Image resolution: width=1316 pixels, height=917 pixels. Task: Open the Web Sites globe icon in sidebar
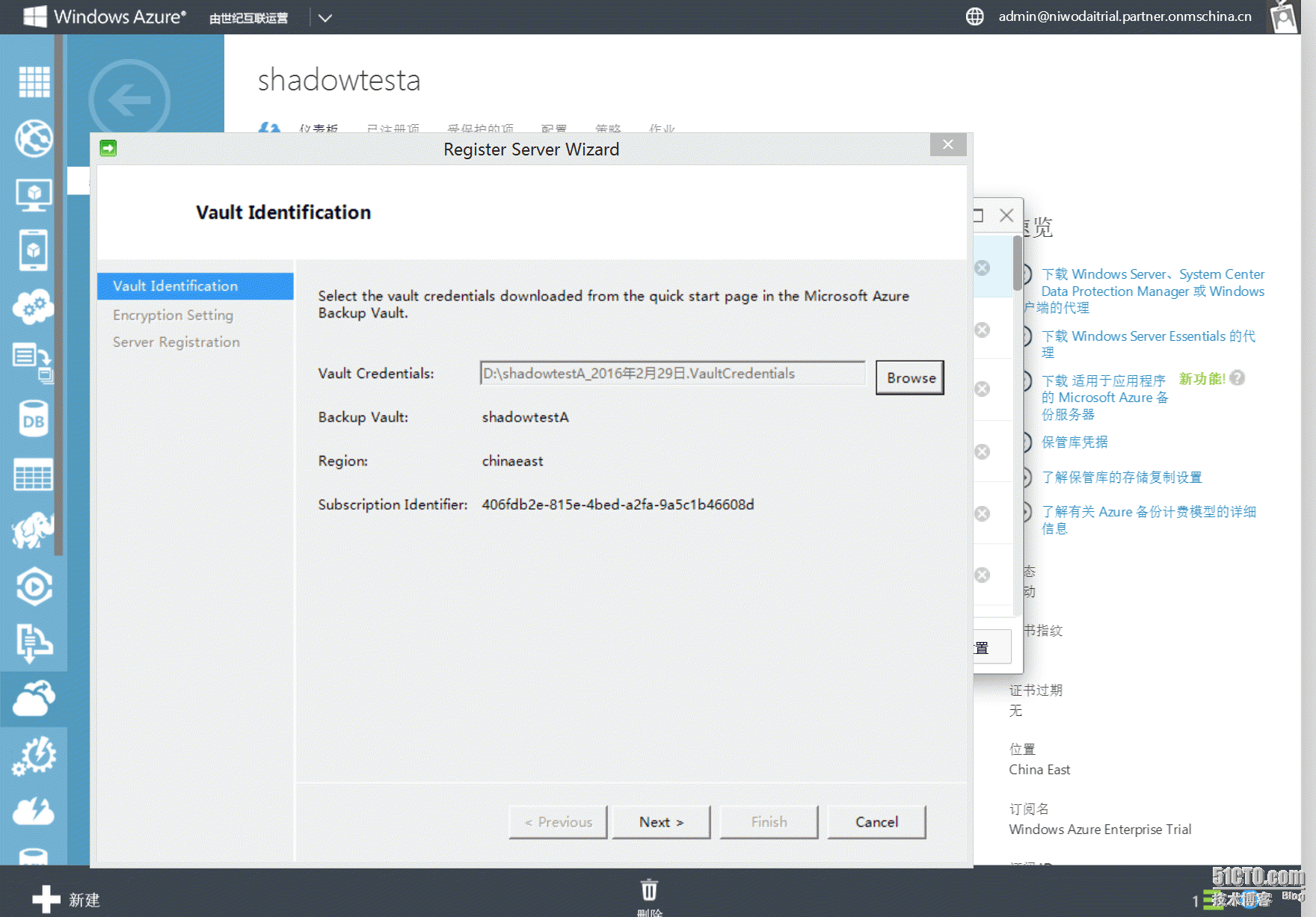pos(34,138)
